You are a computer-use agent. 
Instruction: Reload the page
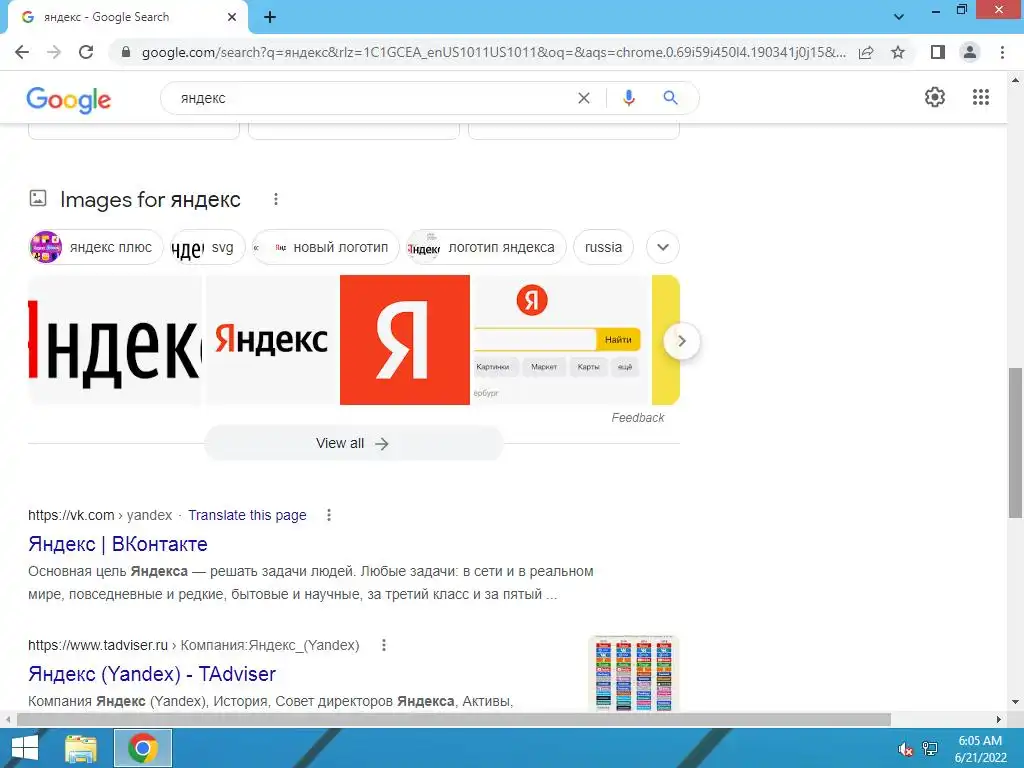click(86, 52)
